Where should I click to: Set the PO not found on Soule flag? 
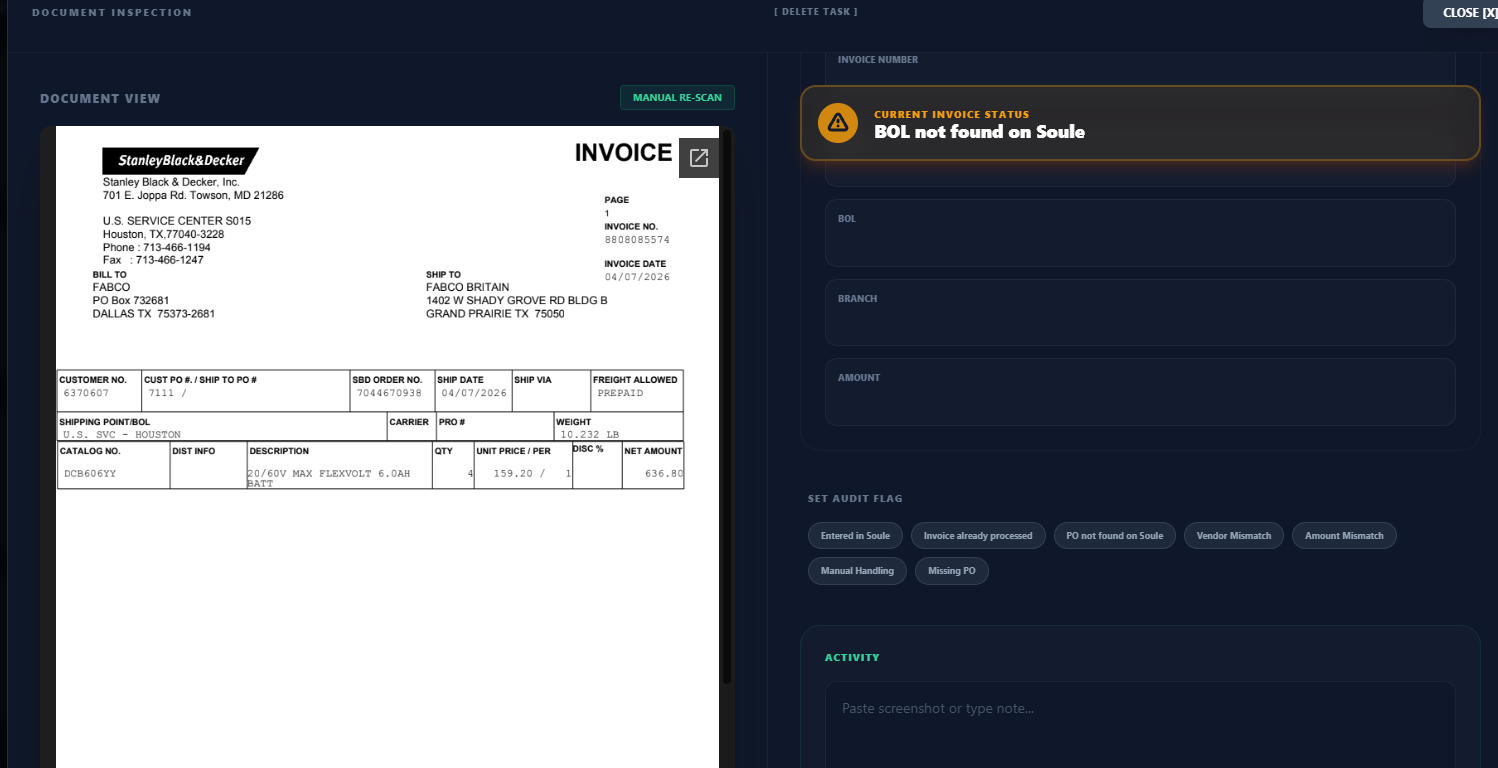[x=1115, y=536]
